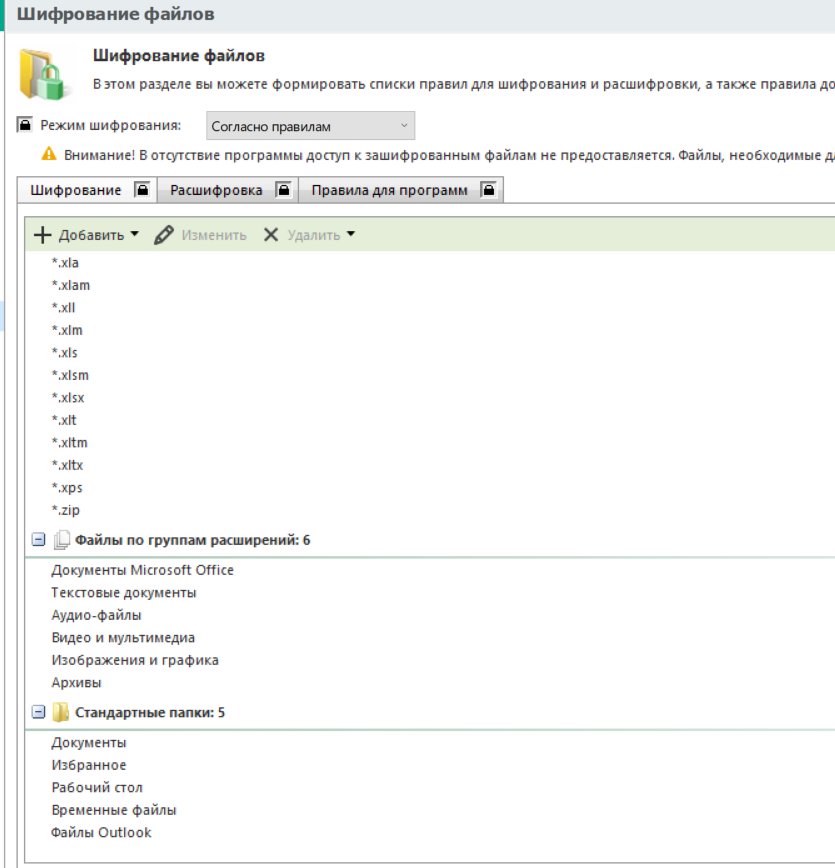Select the *.xlam extension row
Image resolution: width=835 pixels, height=868 pixels.
430,286
